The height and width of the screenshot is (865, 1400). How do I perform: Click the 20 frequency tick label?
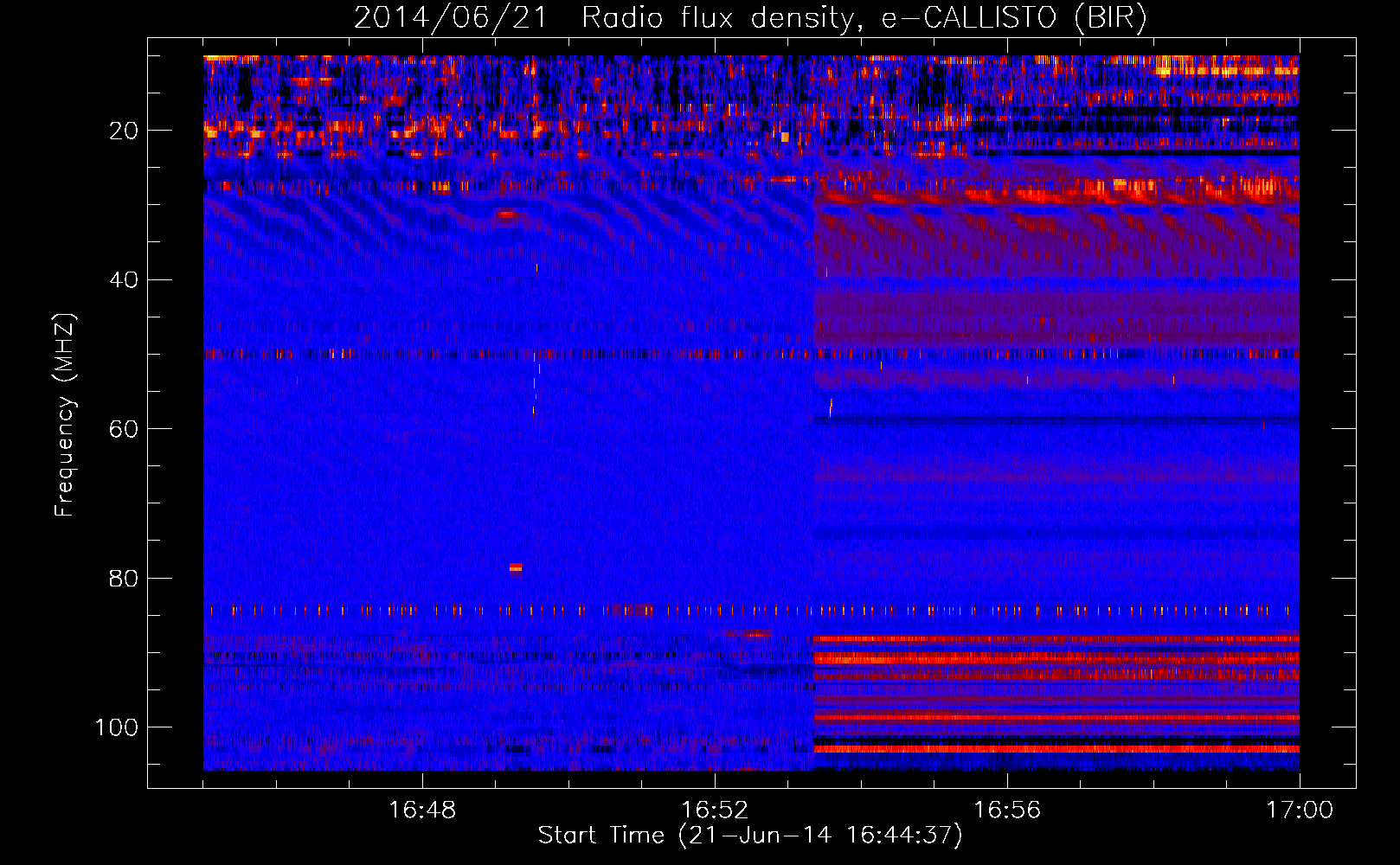124,131
